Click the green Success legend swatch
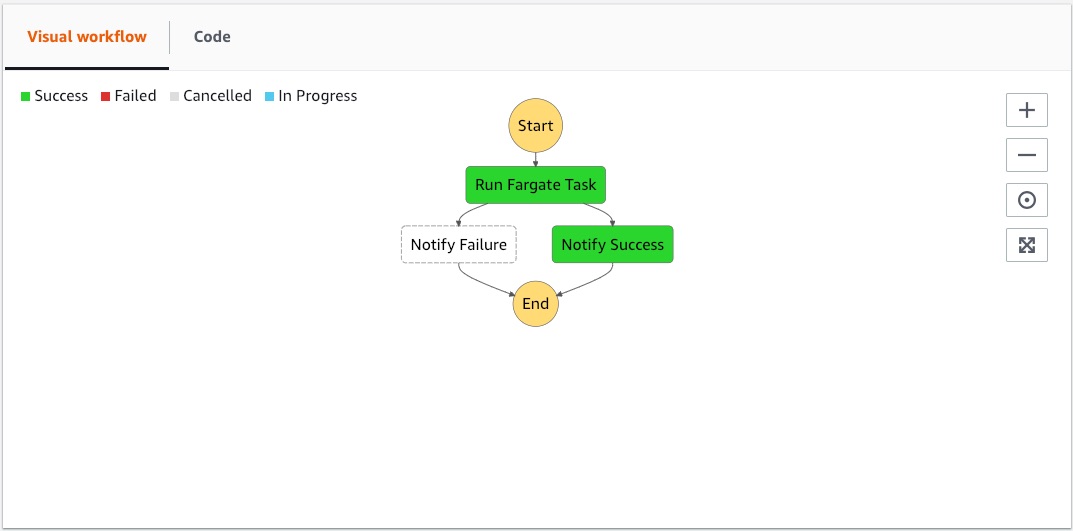Image resolution: width=1073 pixels, height=531 pixels. pos(26,97)
